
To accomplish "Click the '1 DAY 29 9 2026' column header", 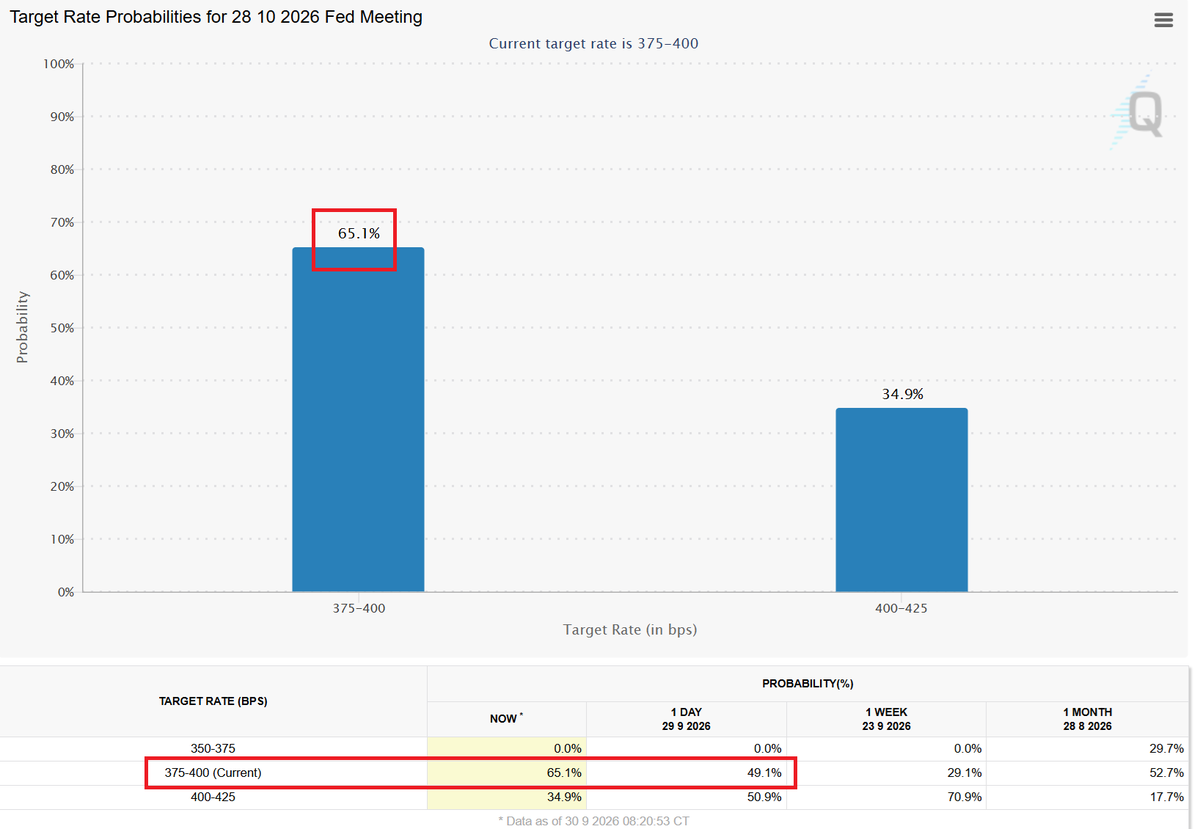I will (x=686, y=718).
